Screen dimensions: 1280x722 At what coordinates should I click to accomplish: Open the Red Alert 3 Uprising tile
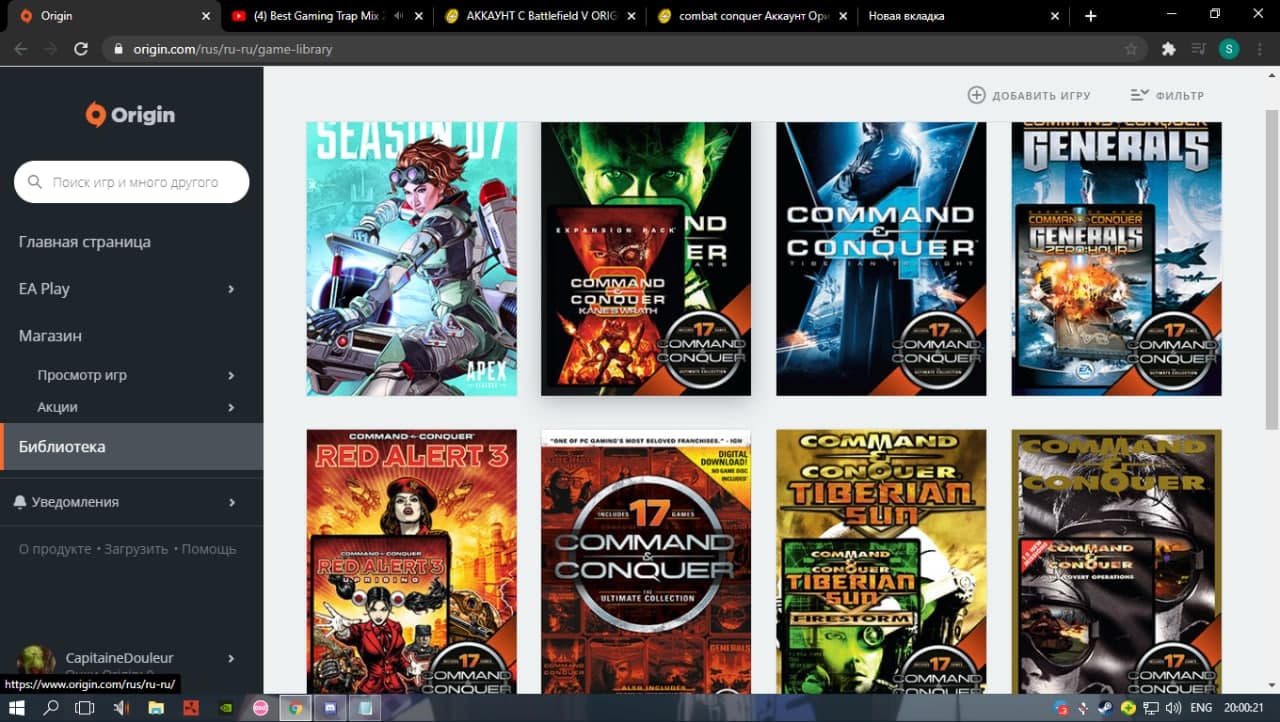point(412,562)
